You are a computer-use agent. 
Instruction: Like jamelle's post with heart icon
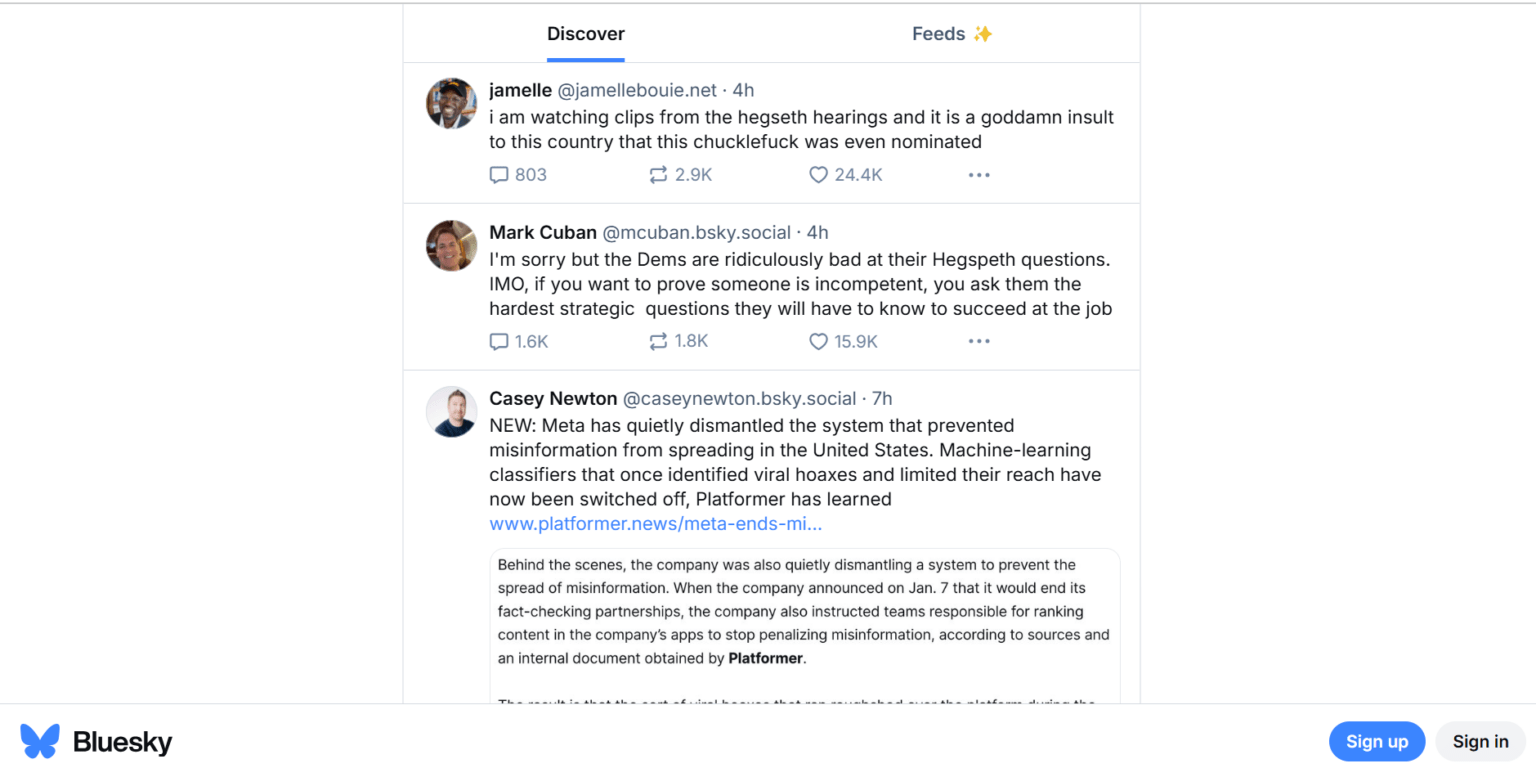pyautogui.click(x=818, y=175)
